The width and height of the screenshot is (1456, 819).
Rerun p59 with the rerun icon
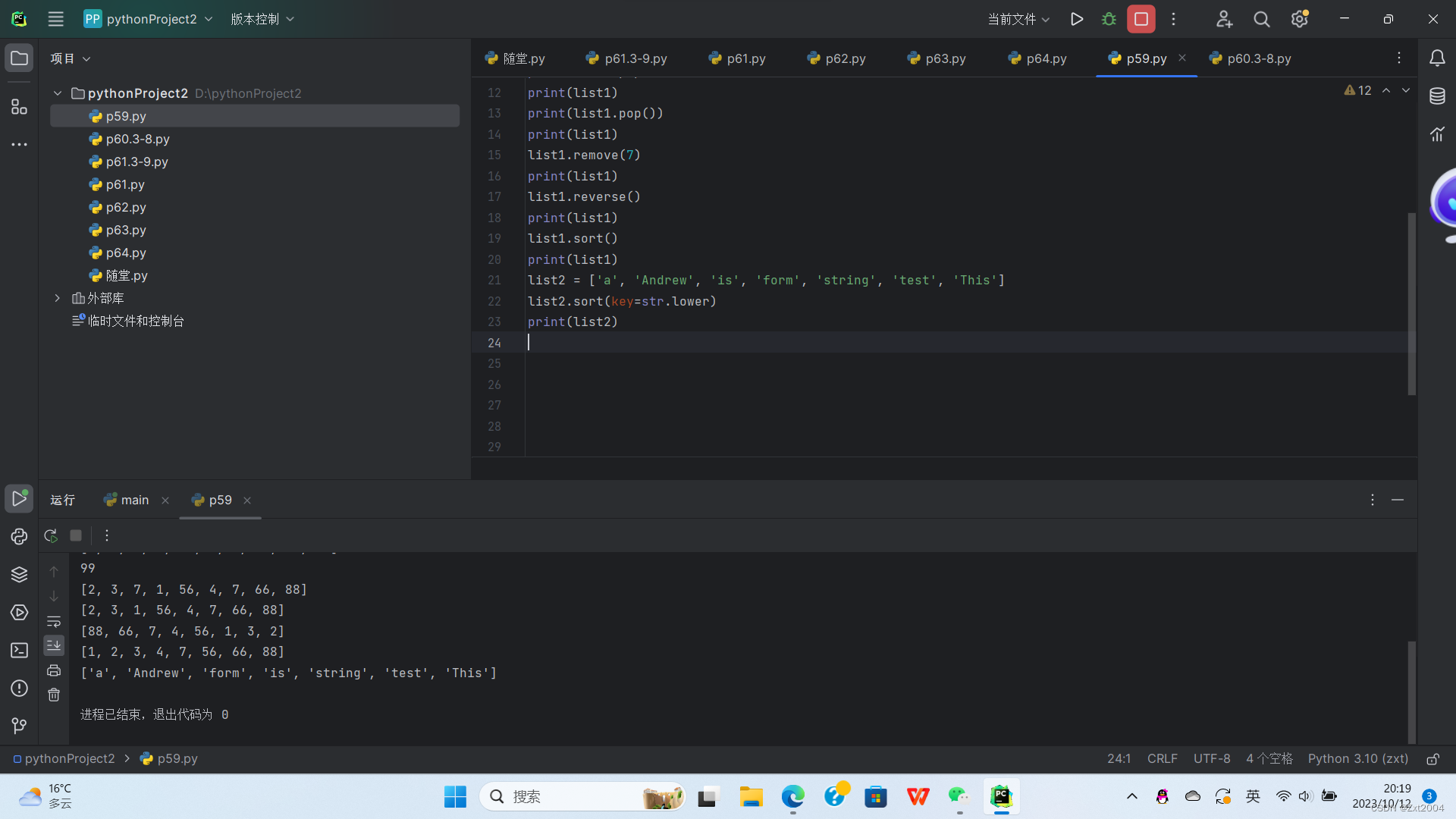[51, 535]
